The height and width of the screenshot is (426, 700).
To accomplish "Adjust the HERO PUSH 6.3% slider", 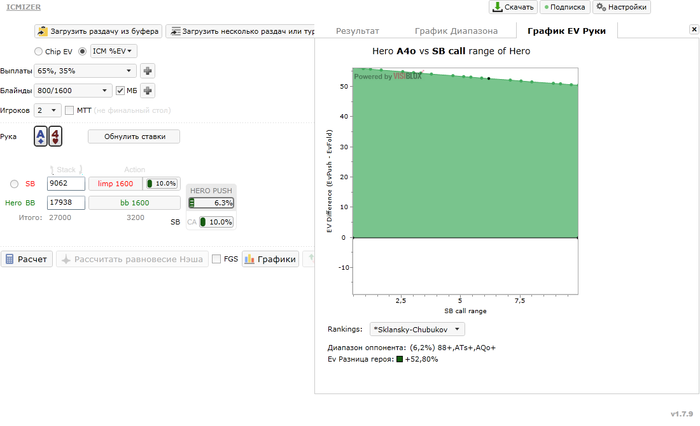I will 211,203.
